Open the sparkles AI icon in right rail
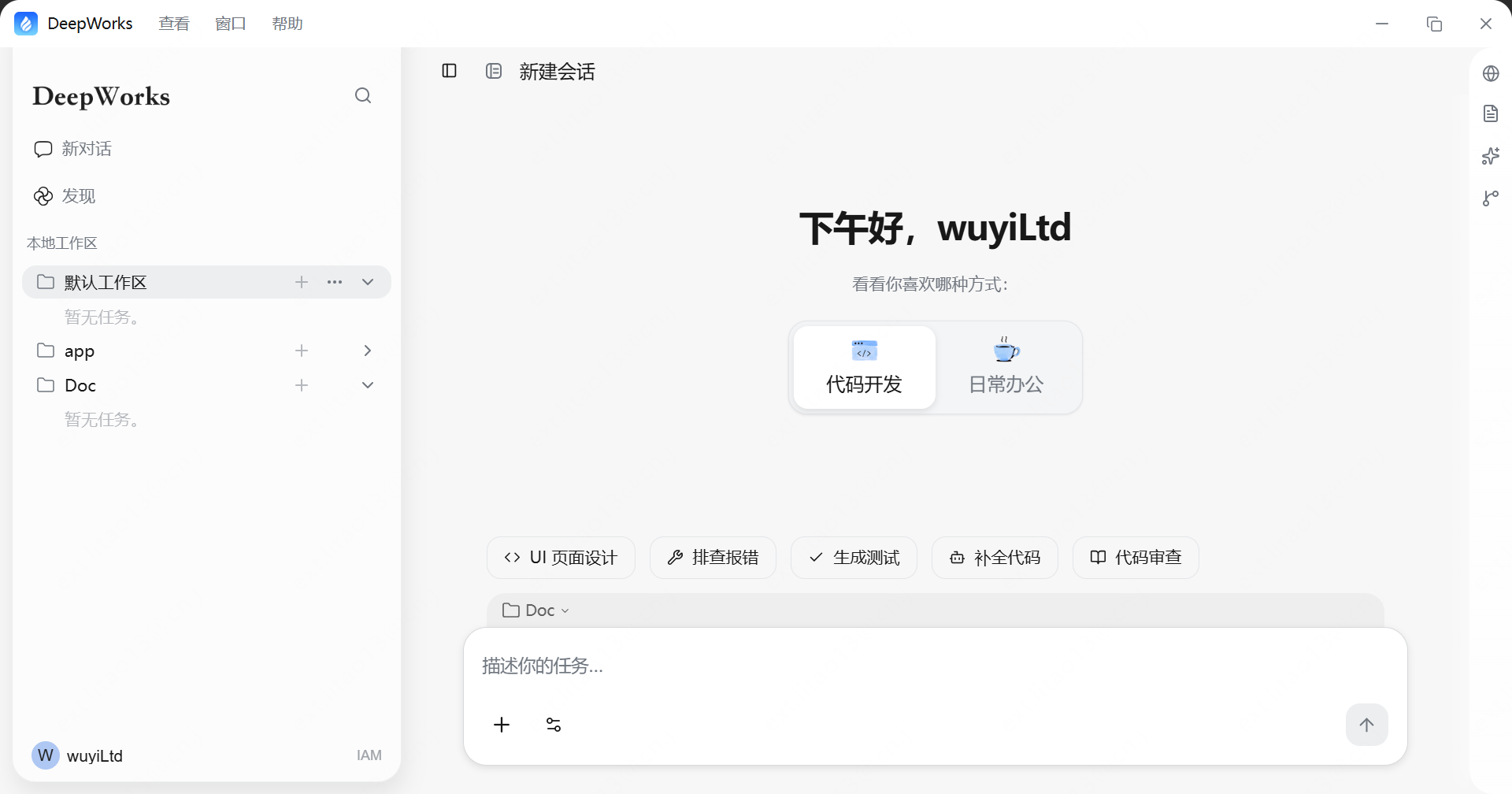1512x794 pixels. pyautogui.click(x=1491, y=156)
